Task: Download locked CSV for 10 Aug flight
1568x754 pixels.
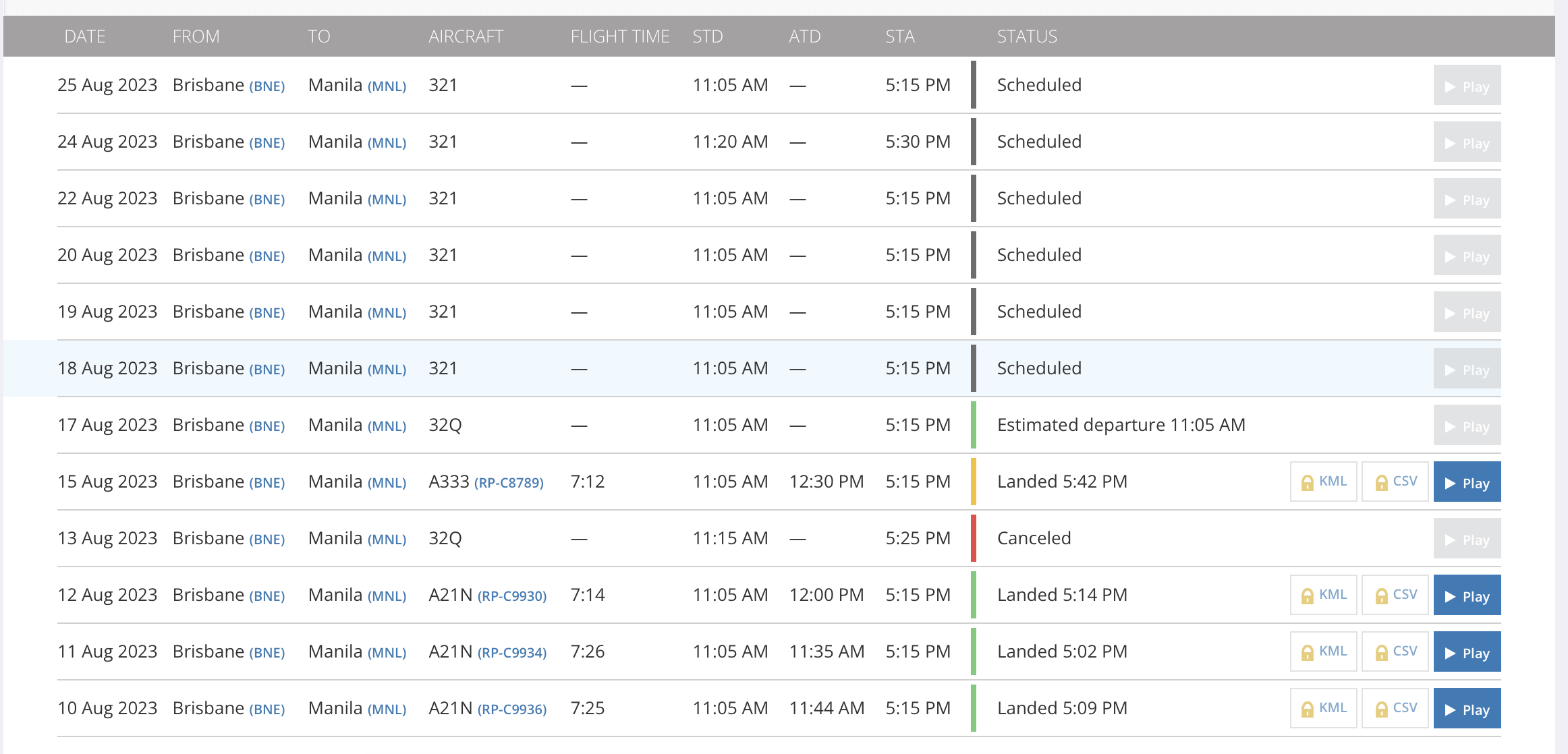Action: 1395,709
